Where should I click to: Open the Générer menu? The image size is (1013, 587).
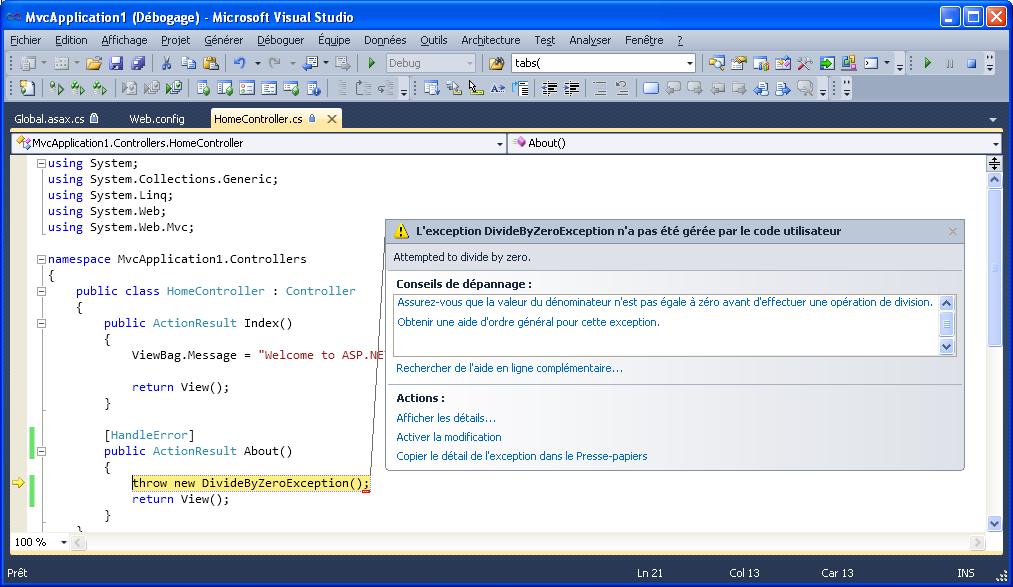point(224,40)
